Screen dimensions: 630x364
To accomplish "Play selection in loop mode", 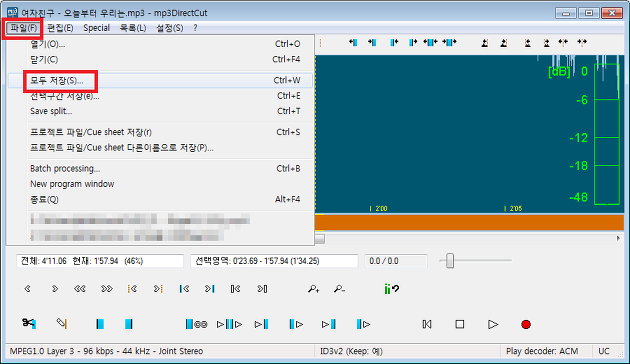I will click(196, 324).
